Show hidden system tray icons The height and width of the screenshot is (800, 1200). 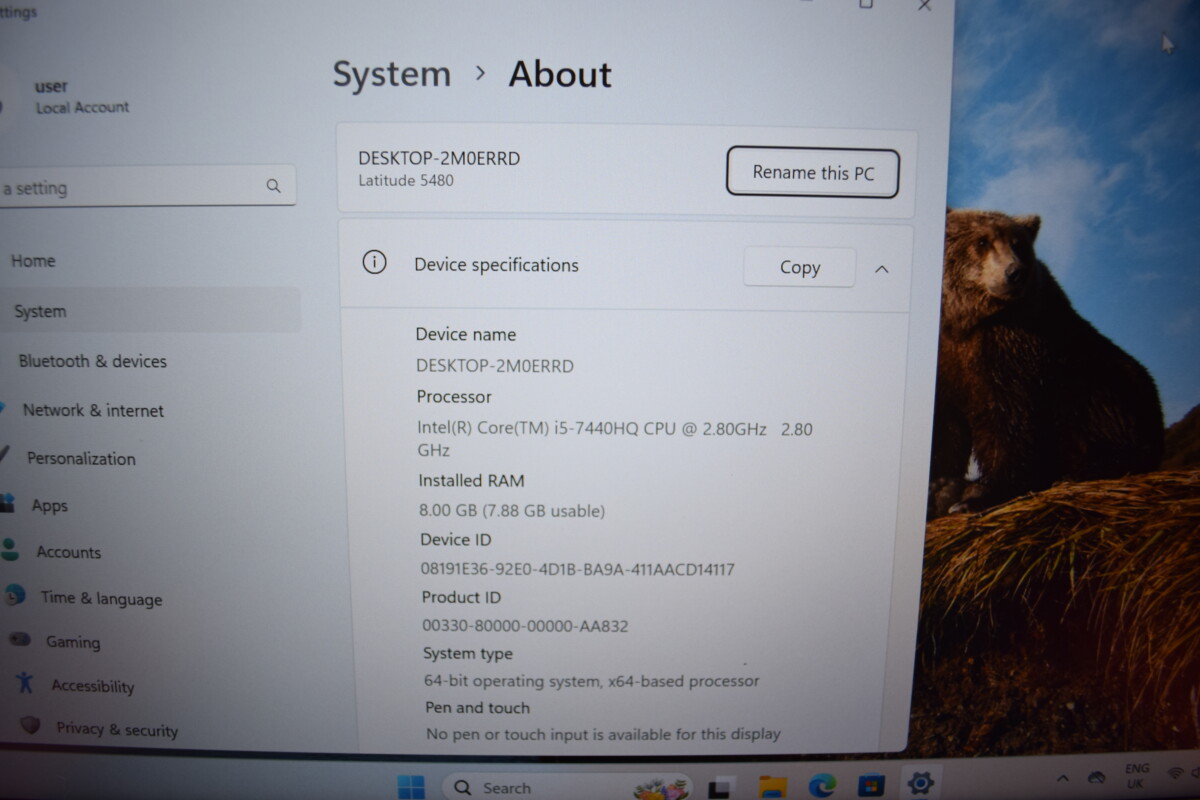(1063, 778)
